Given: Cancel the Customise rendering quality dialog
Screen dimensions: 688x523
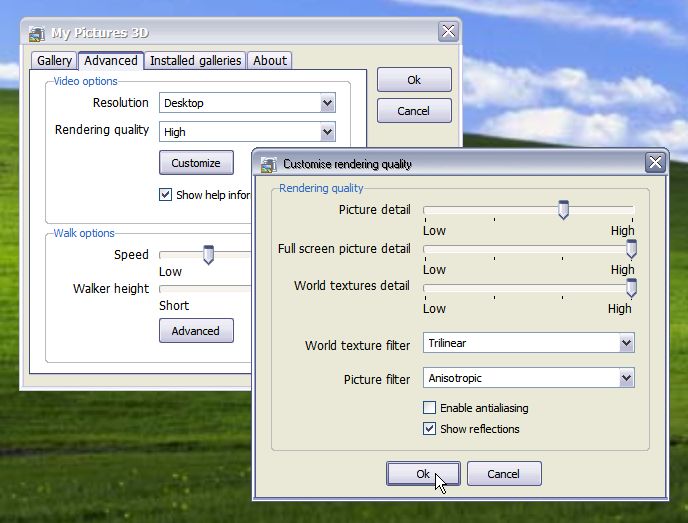Looking at the screenshot, I should coord(504,474).
